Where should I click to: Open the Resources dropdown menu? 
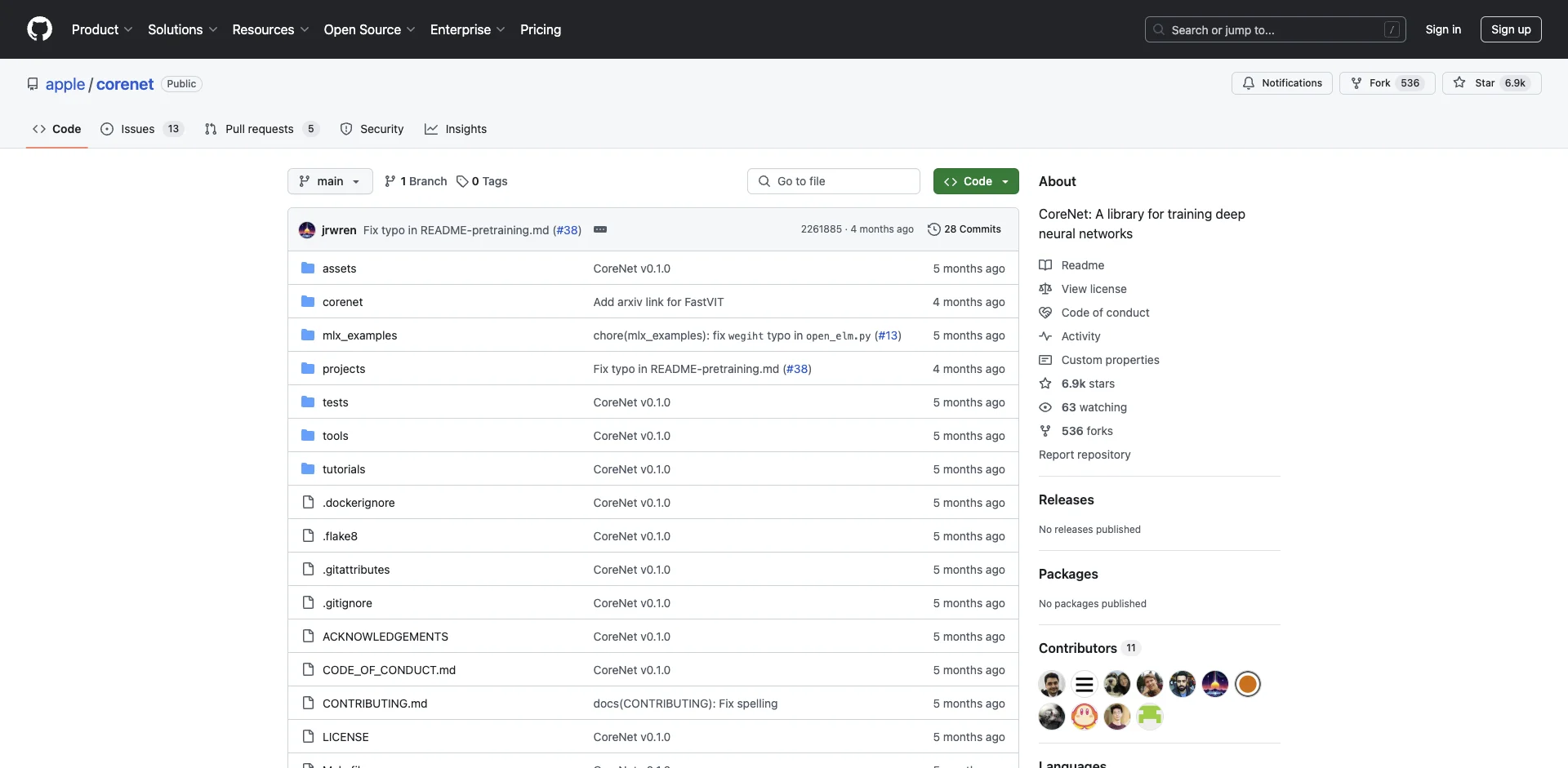coord(270,29)
